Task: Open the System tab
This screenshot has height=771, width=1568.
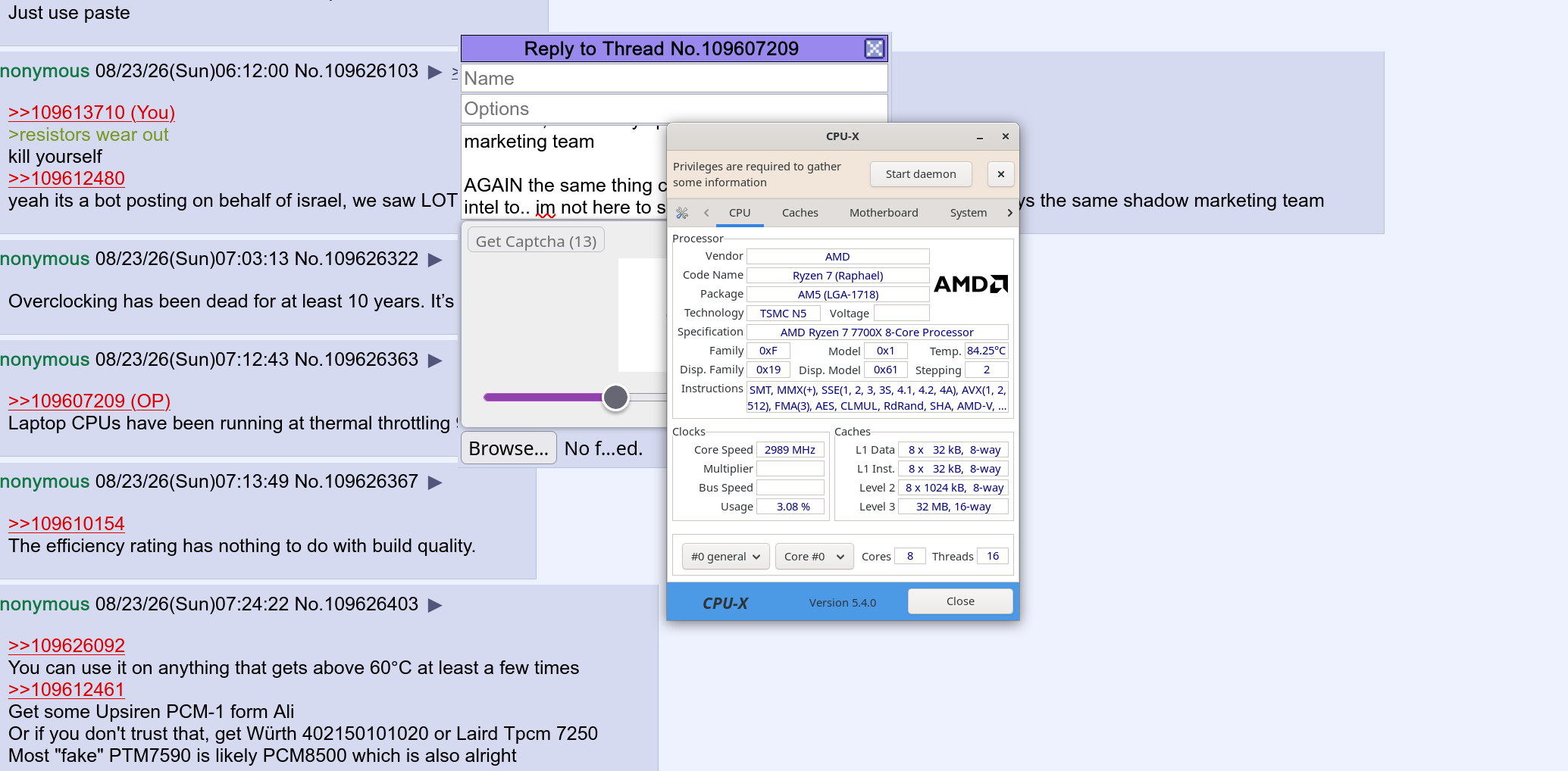Action: pos(969,214)
